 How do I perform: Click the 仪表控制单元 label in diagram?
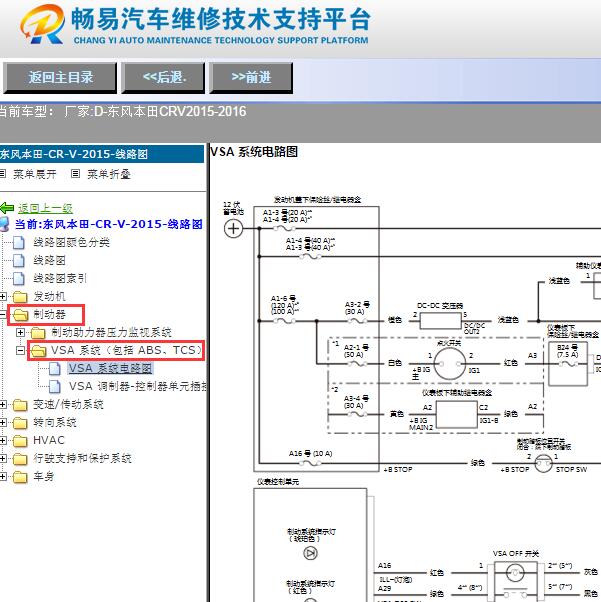(278, 481)
